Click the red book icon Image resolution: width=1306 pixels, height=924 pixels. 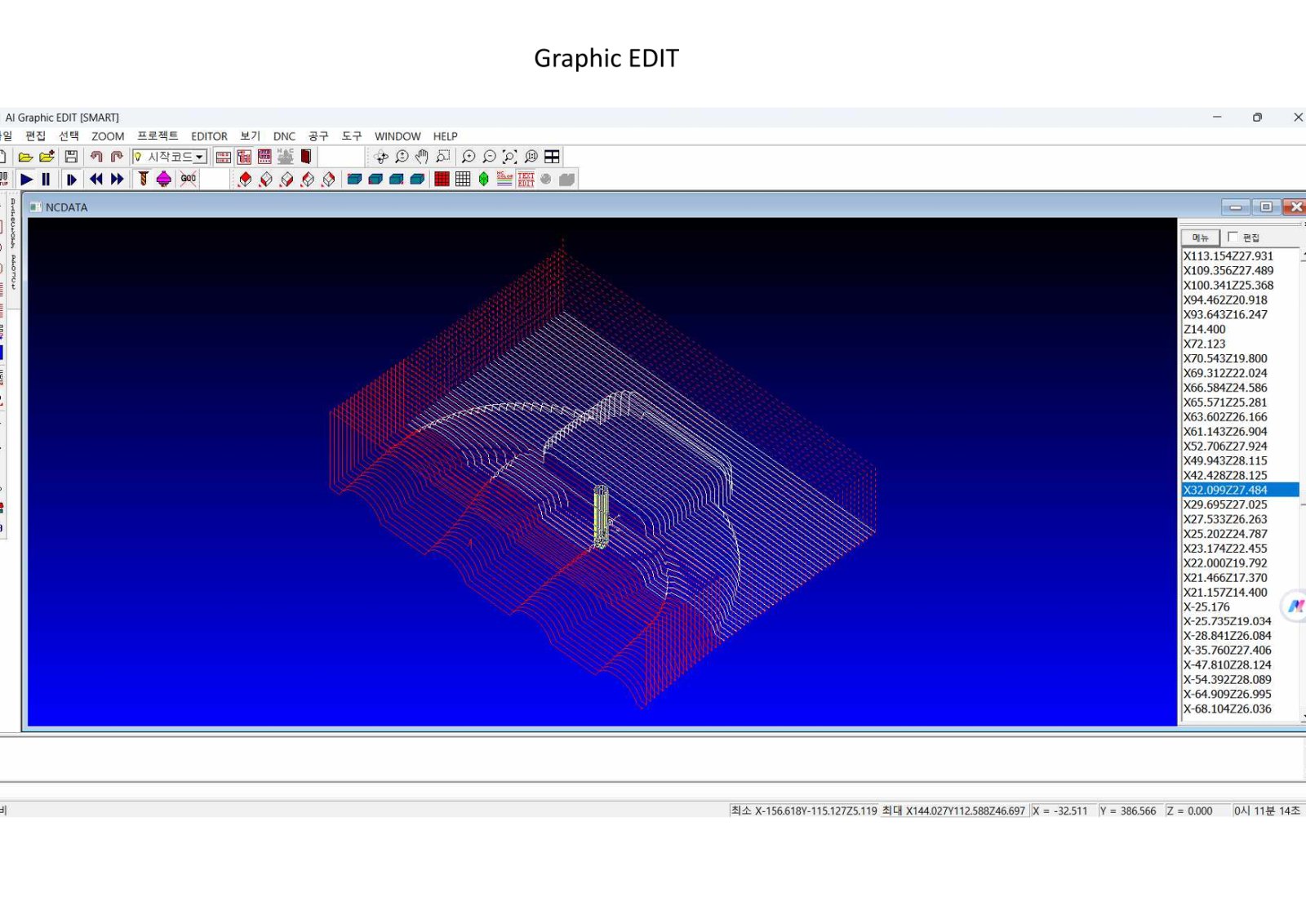pos(306,157)
